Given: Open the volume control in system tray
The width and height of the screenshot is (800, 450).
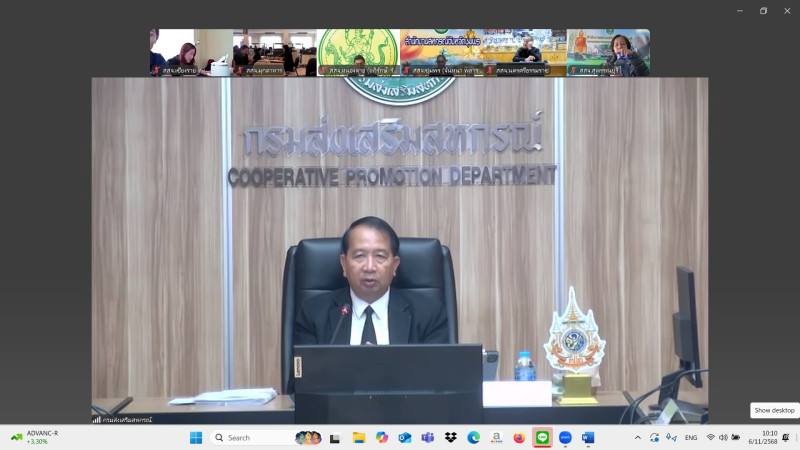Looking at the screenshot, I should tap(723, 437).
